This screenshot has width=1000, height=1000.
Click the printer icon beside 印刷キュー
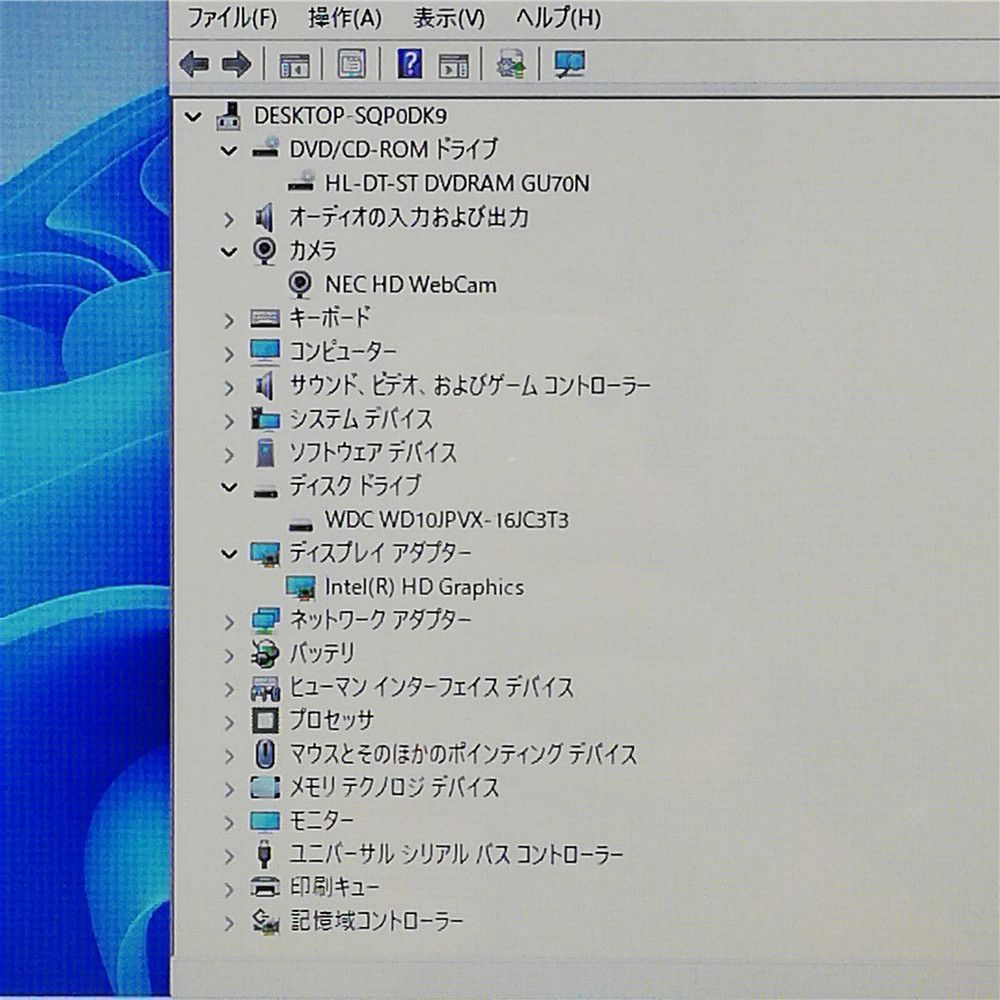pos(265,887)
